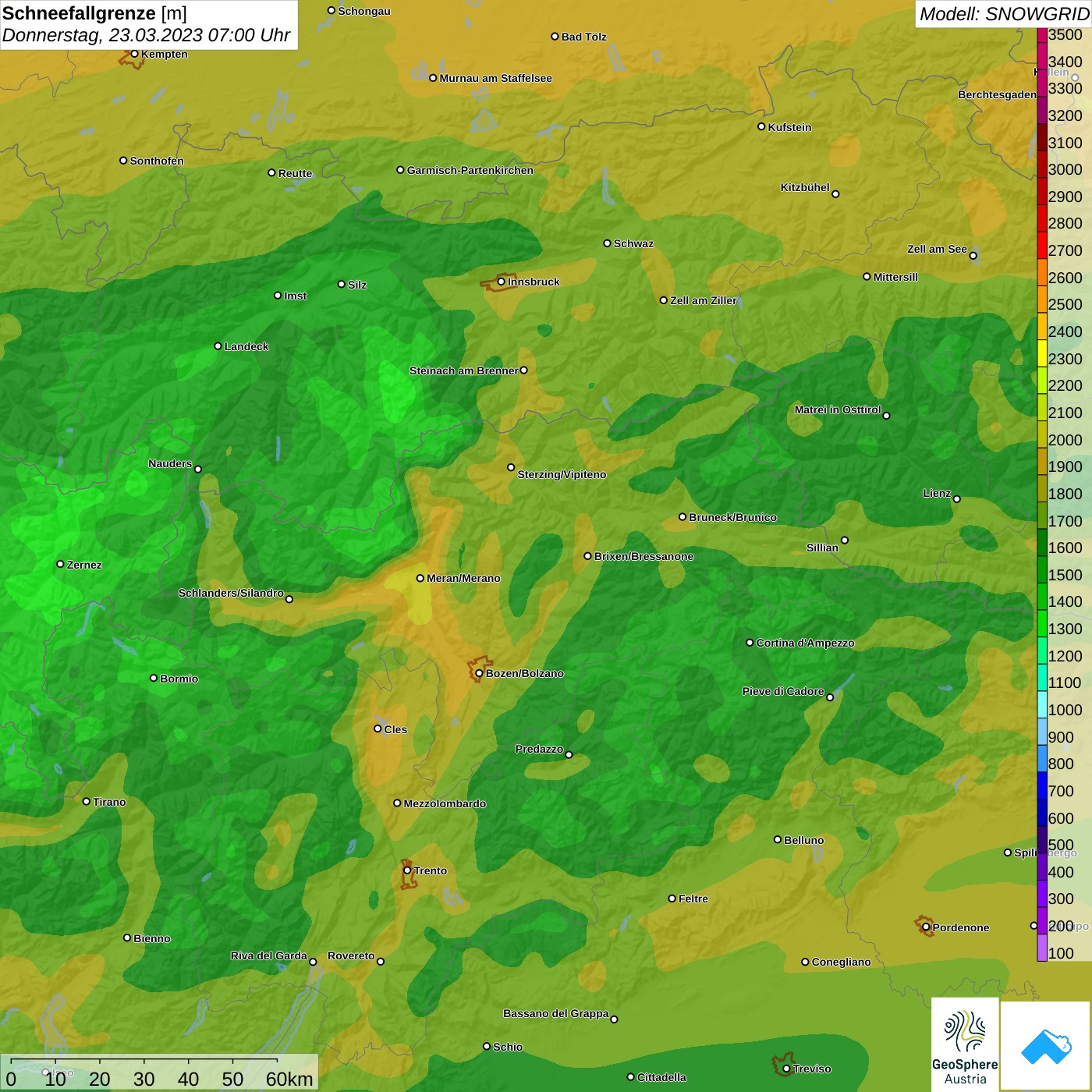Image resolution: width=1092 pixels, height=1092 pixels.
Task: Pick the Lienz city marker dot
Action: (957, 499)
